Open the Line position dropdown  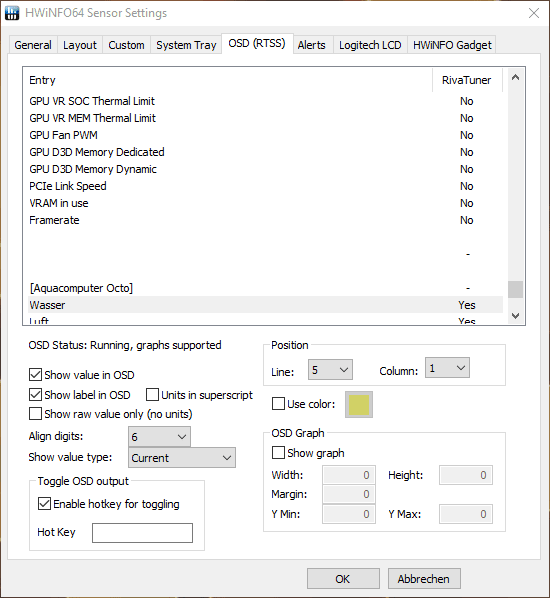[330, 370]
